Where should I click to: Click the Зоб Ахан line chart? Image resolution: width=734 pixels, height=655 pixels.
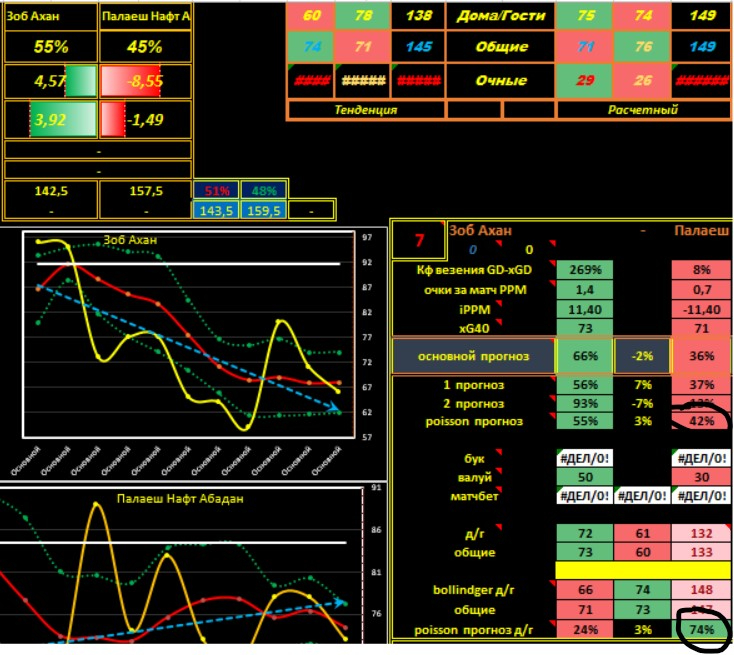point(190,340)
